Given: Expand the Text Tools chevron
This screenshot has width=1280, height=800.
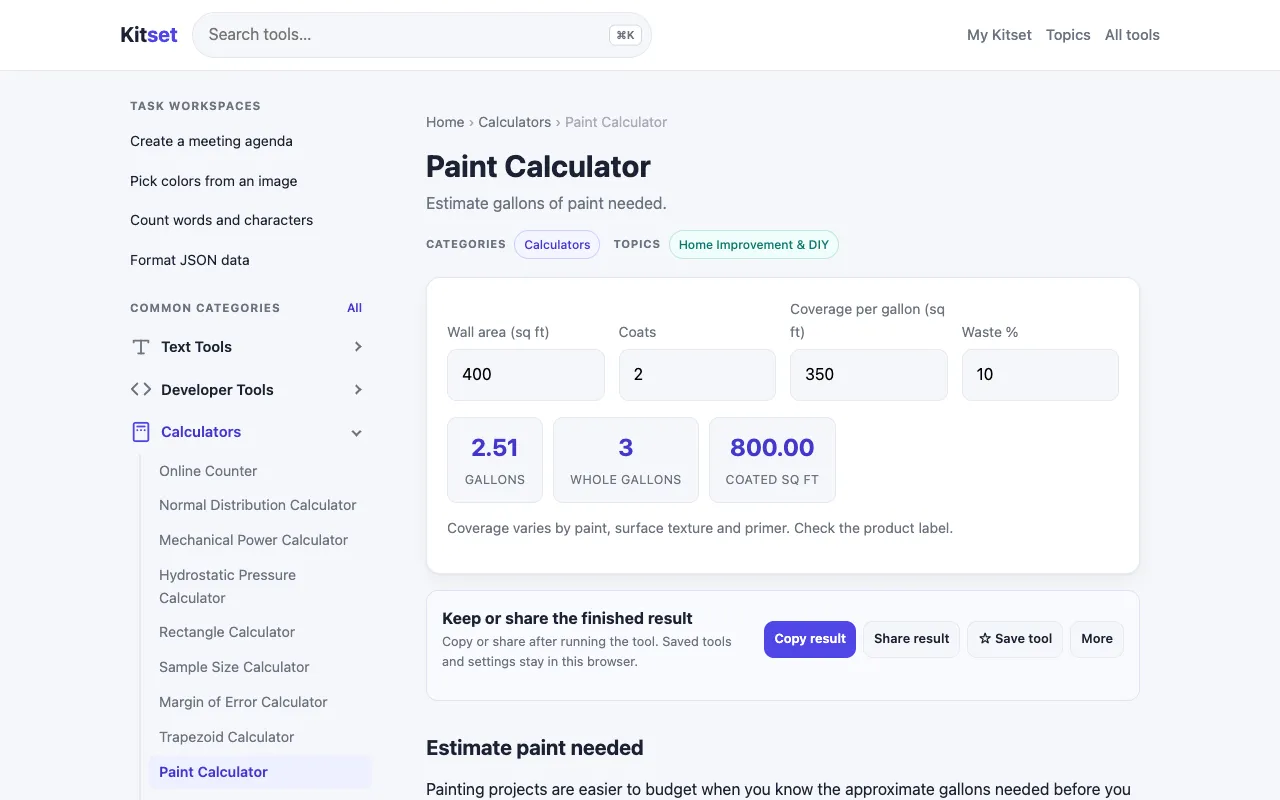Looking at the screenshot, I should 358,347.
